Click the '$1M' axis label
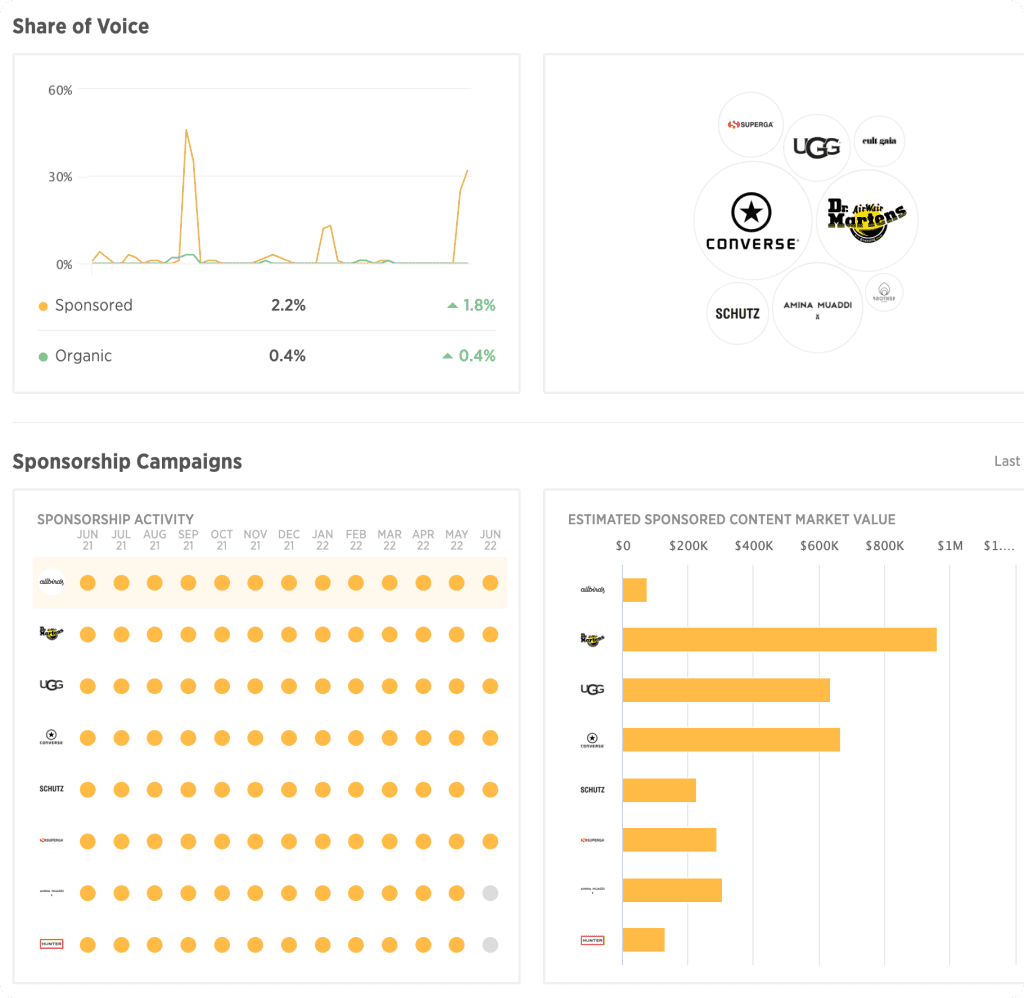1024x998 pixels. 950,545
